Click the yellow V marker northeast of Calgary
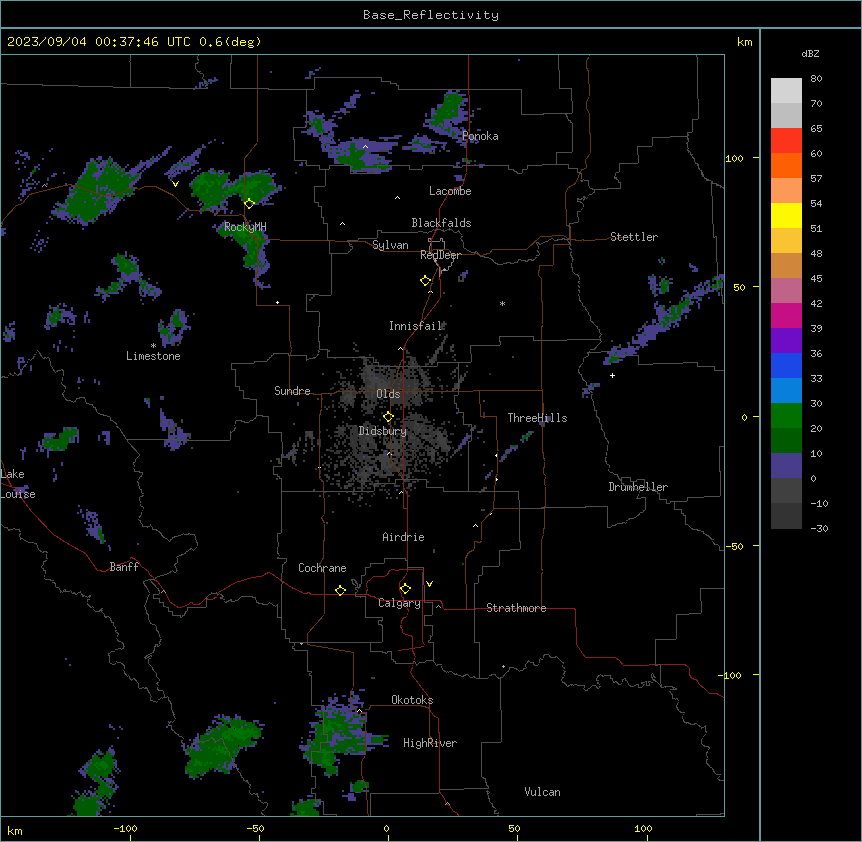This screenshot has height=842, width=862. [429, 584]
